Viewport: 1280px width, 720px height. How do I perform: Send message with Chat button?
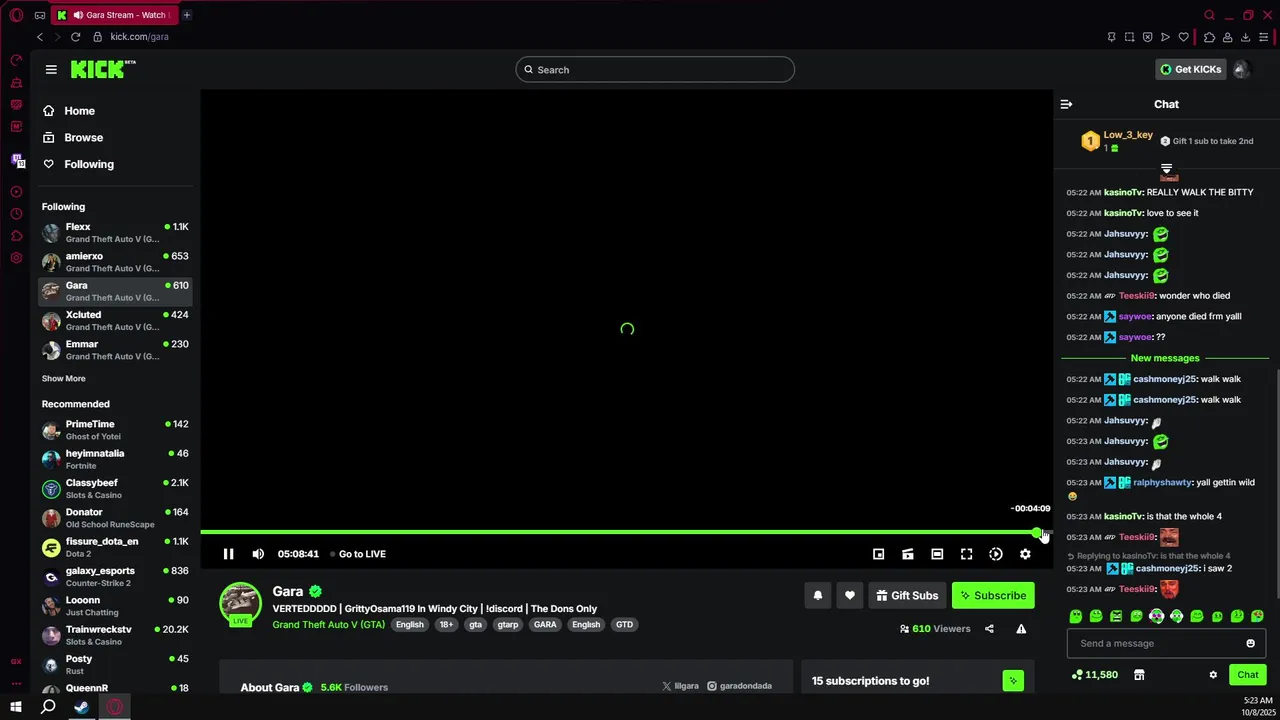(1247, 675)
